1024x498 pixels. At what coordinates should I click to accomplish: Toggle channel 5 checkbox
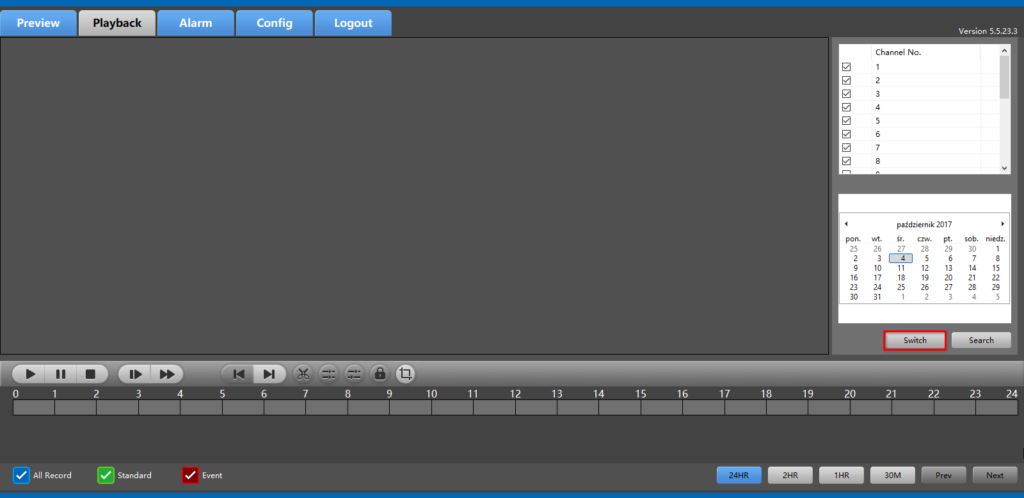[x=847, y=121]
